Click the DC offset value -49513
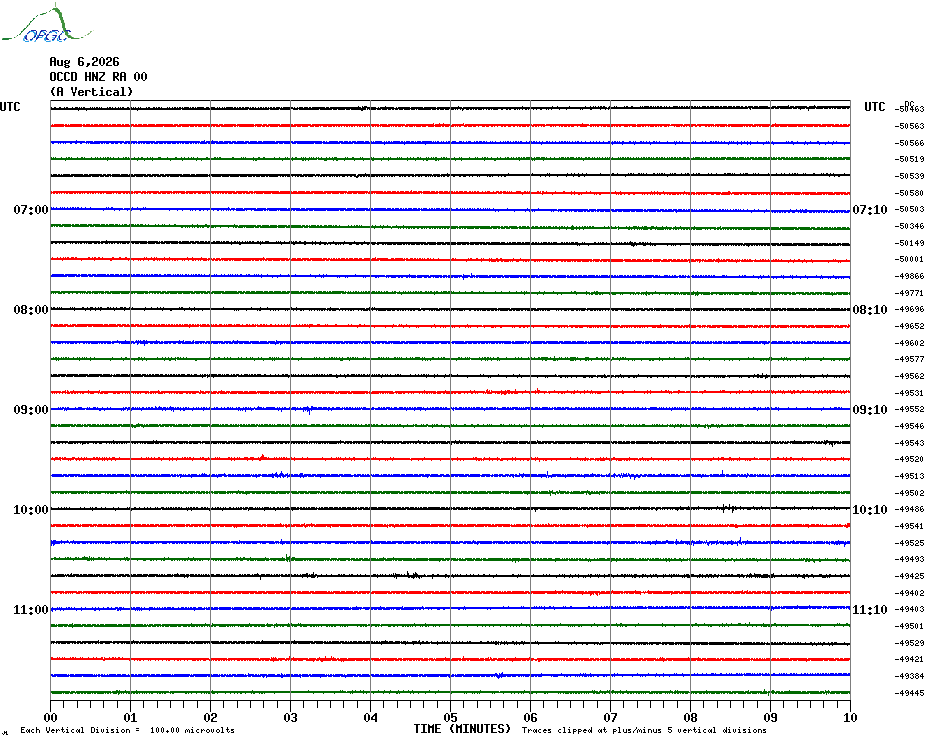Screen dimensions: 930x744 click(909, 476)
